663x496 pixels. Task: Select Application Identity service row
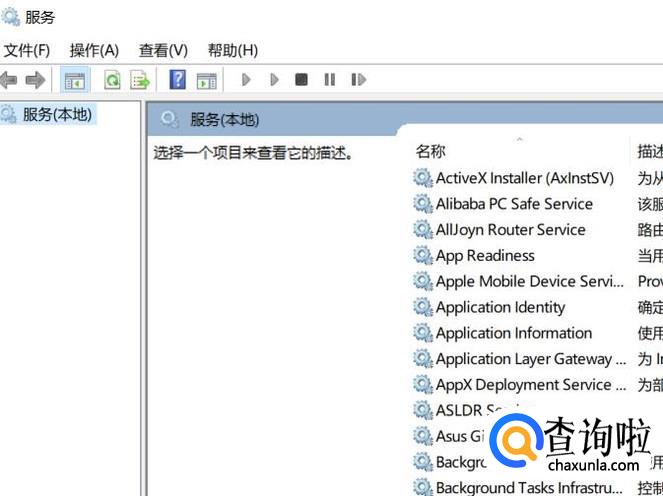(x=500, y=307)
